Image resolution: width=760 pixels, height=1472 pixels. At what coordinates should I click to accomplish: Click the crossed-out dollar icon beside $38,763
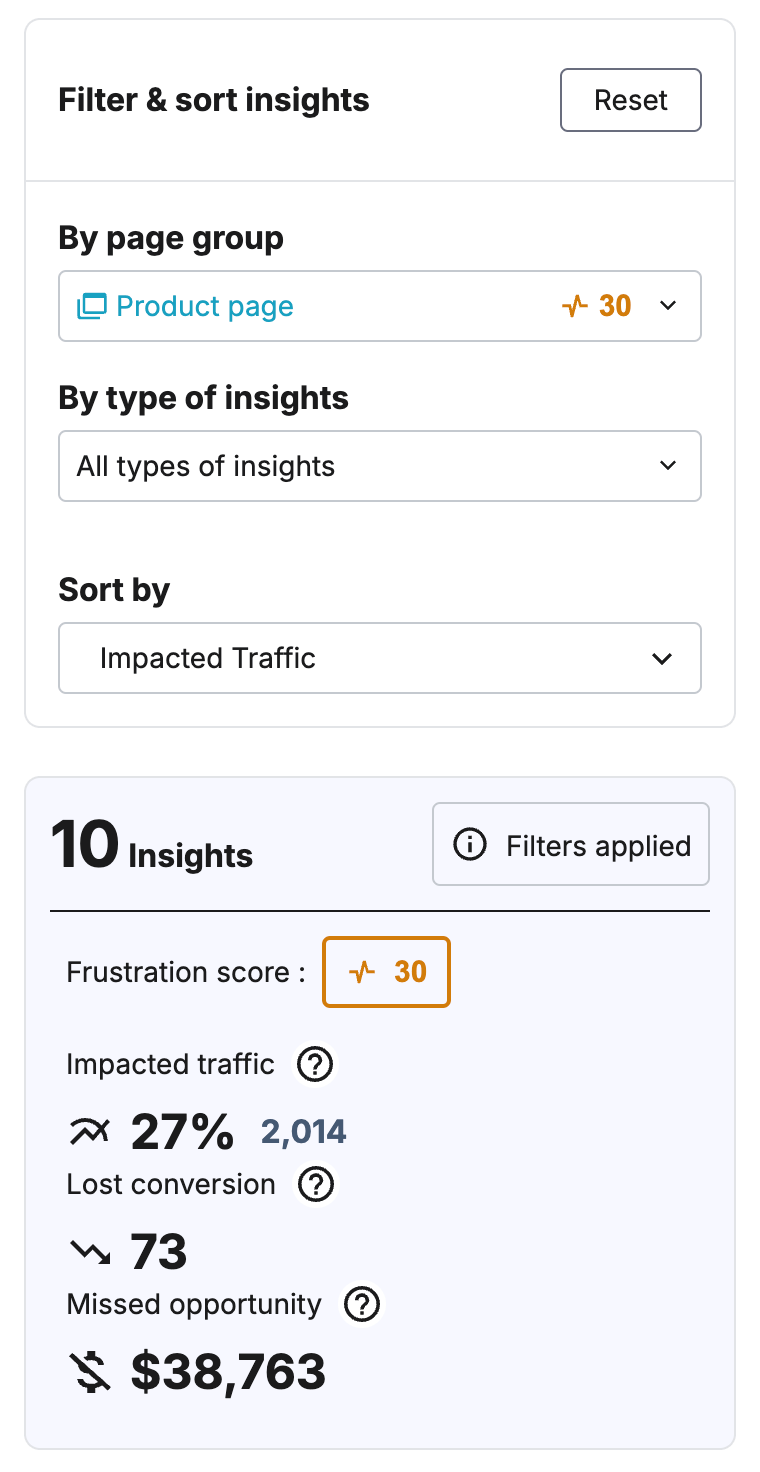(x=91, y=1371)
